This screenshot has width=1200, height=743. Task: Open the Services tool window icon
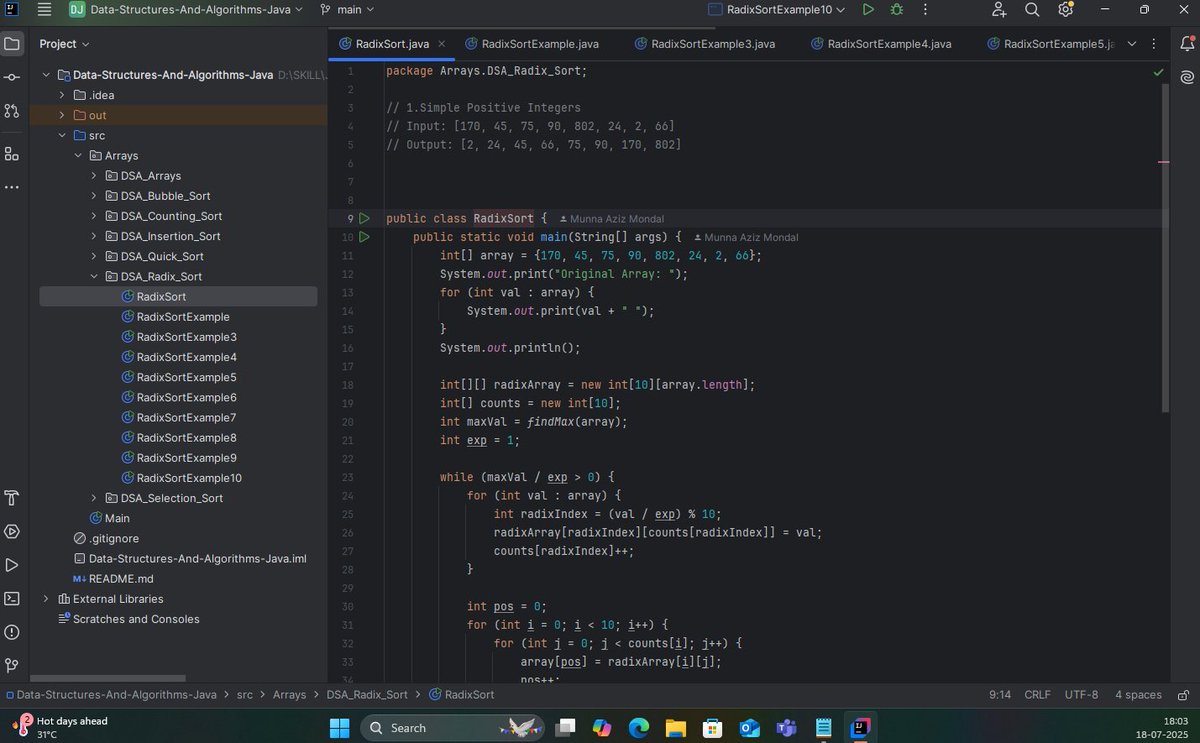12,531
